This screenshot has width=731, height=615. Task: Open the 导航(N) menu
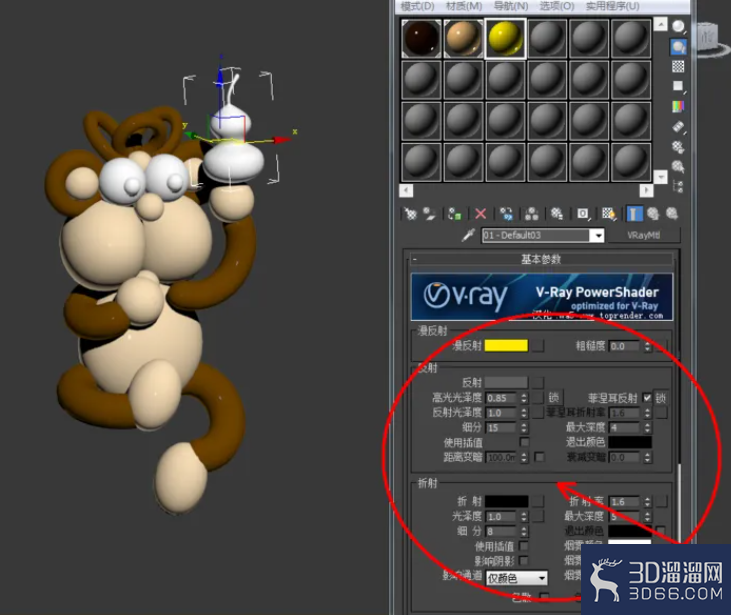coord(511,6)
